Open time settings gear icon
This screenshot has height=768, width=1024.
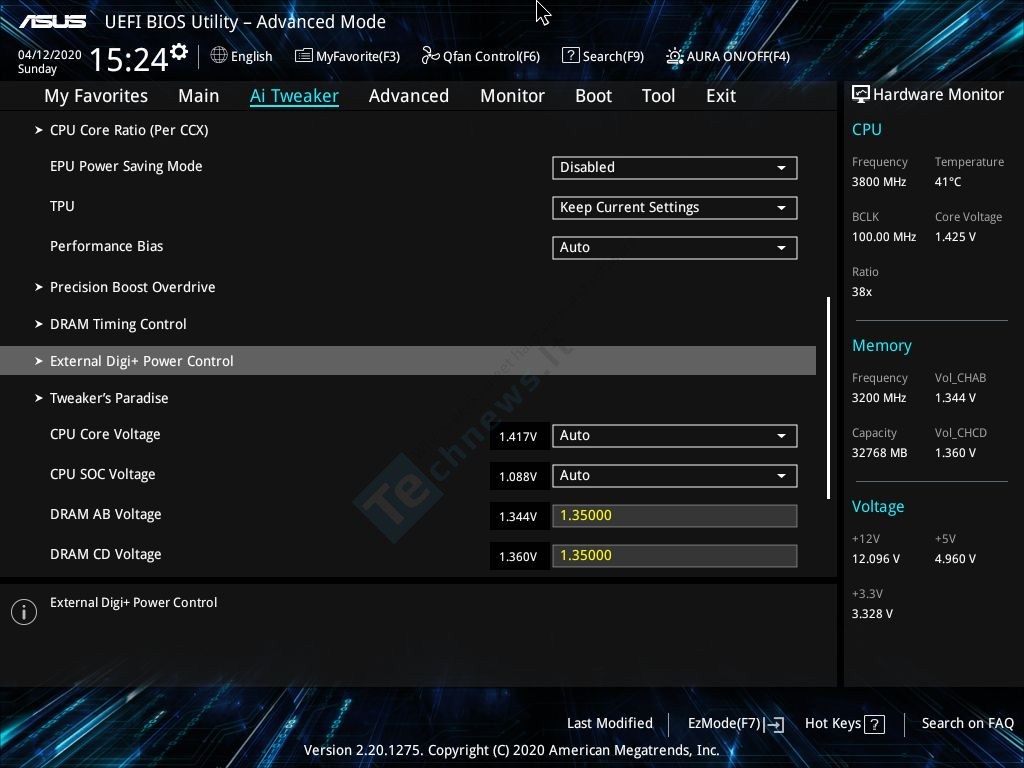(179, 51)
